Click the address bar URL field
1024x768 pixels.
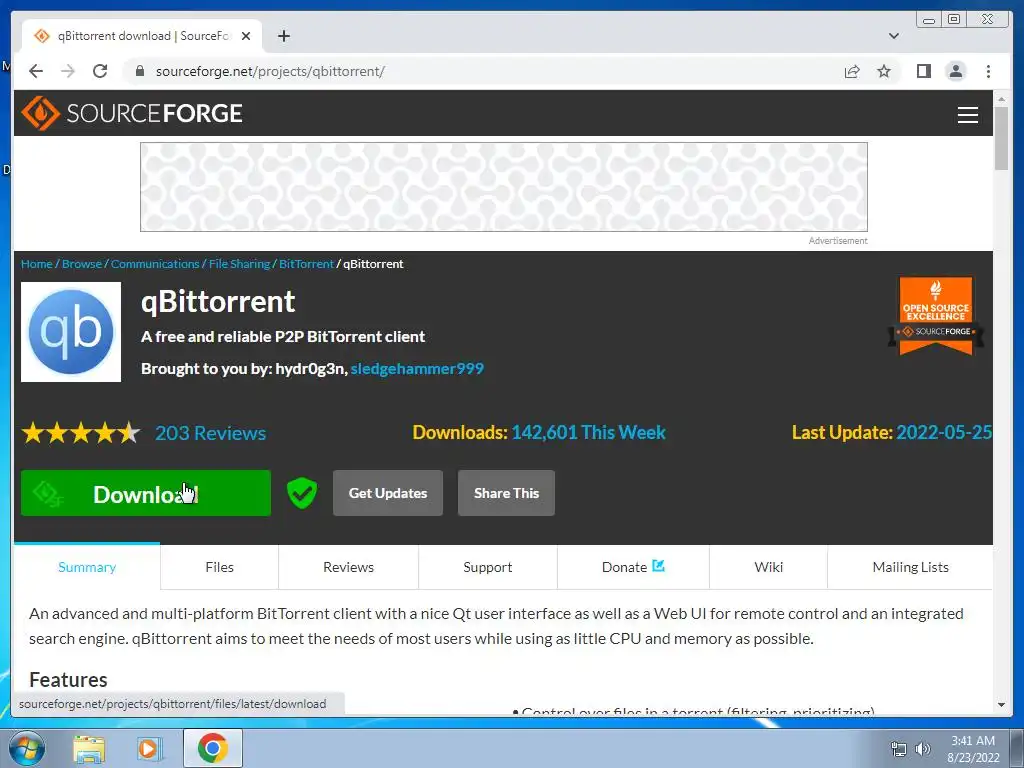pyautogui.click(x=483, y=71)
